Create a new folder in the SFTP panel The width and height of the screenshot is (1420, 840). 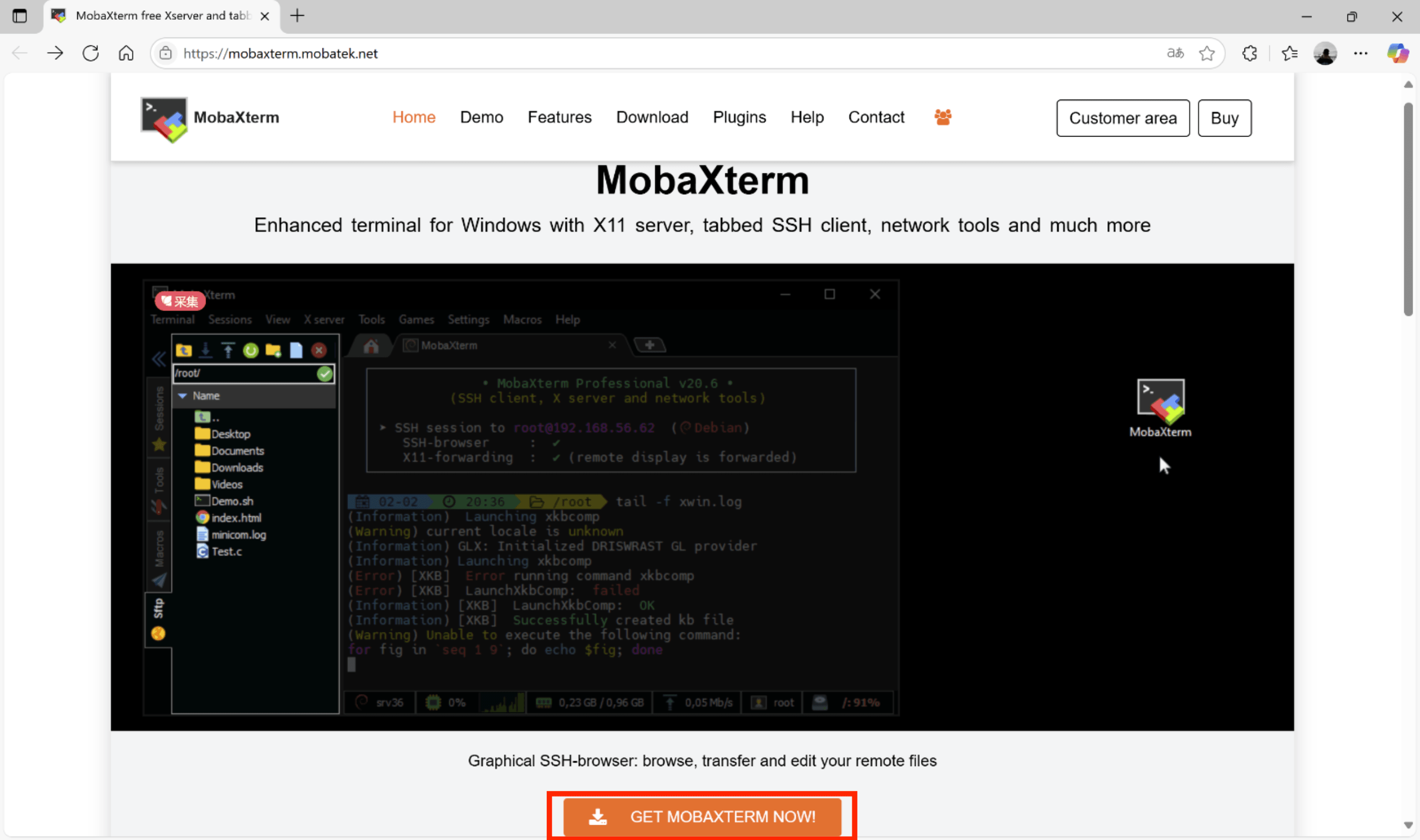pos(273,350)
